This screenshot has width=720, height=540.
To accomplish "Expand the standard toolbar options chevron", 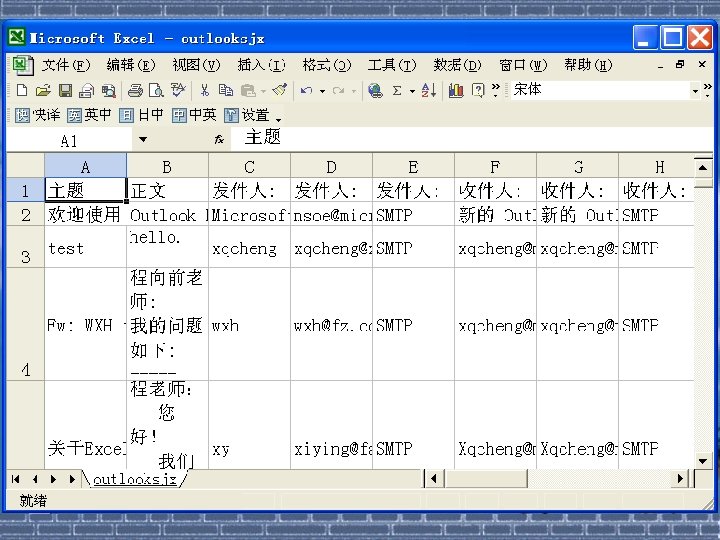I will [x=496, y=90].
